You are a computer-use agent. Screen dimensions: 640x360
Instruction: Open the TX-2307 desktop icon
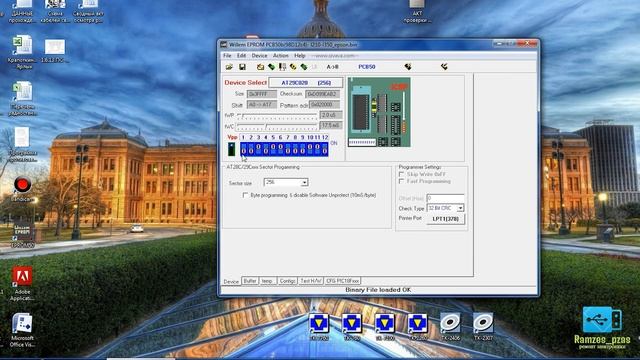(483, 327)
